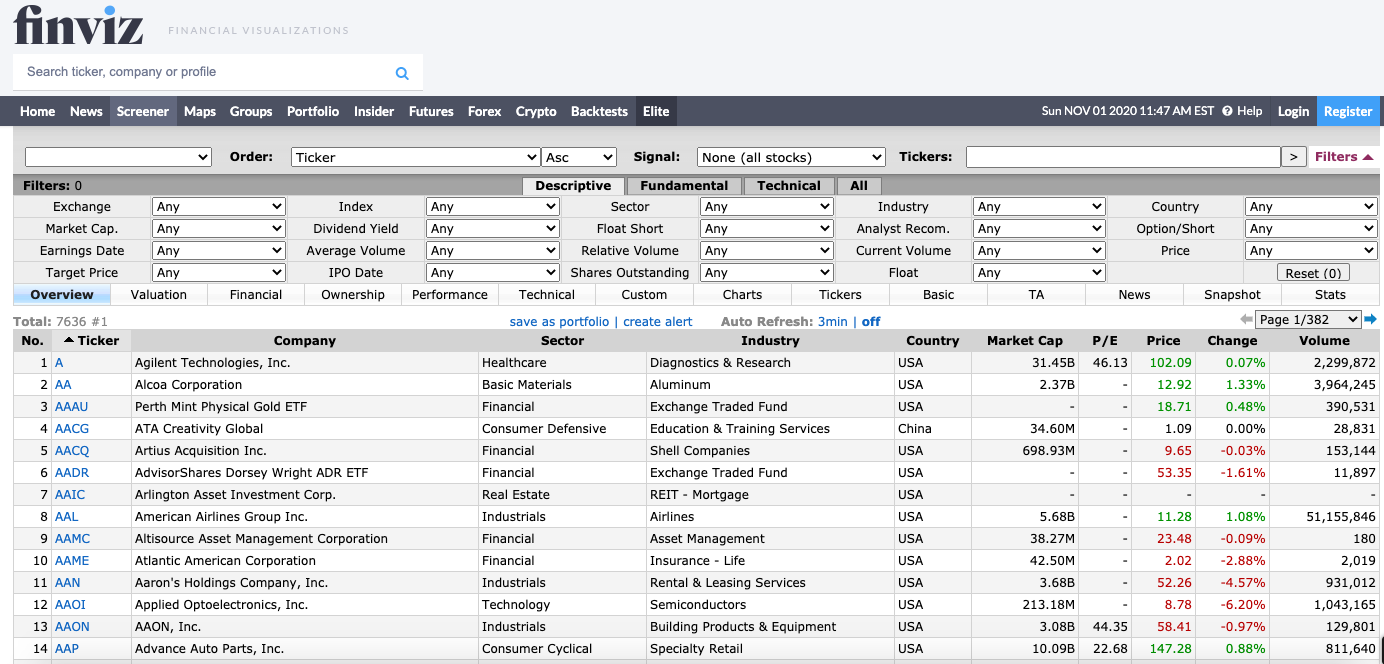Switch to the Fundamental filter tab
Image resolution: width=1384 pixels, height=664 pixels.
(x=684, y=186)
